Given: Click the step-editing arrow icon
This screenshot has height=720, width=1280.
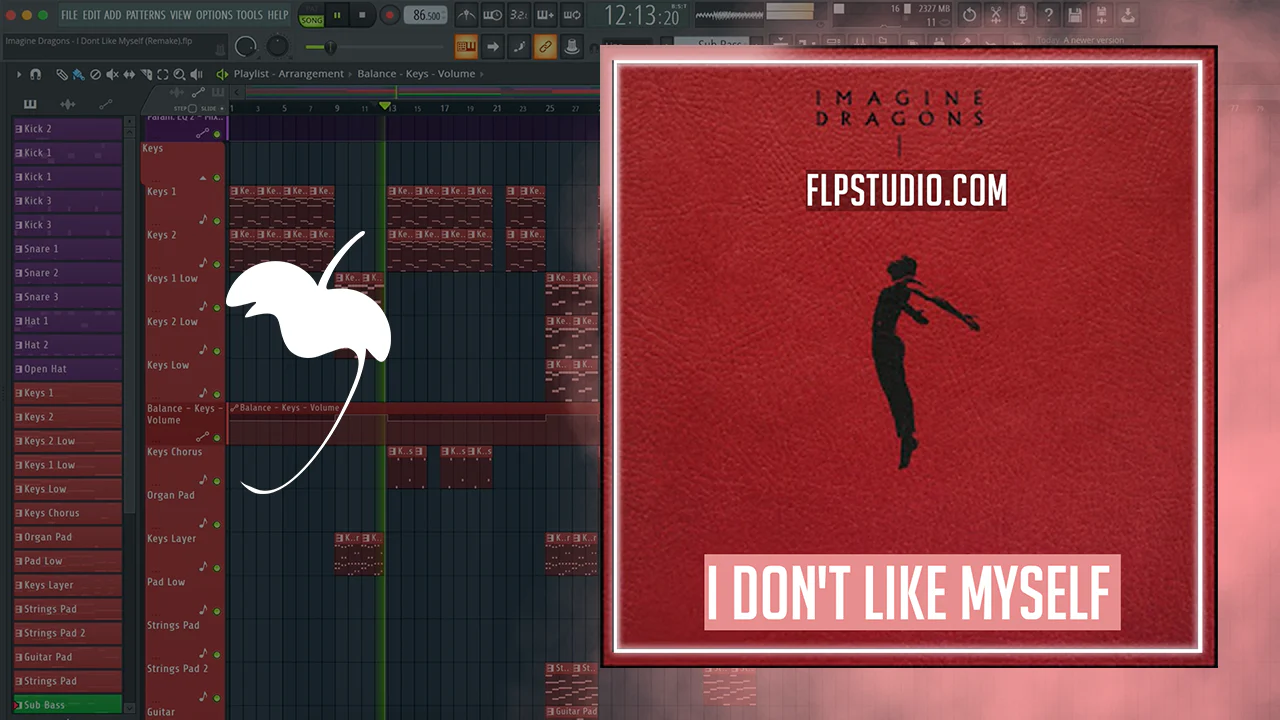Looking at the screenshot, I should [x=492, y=46].
